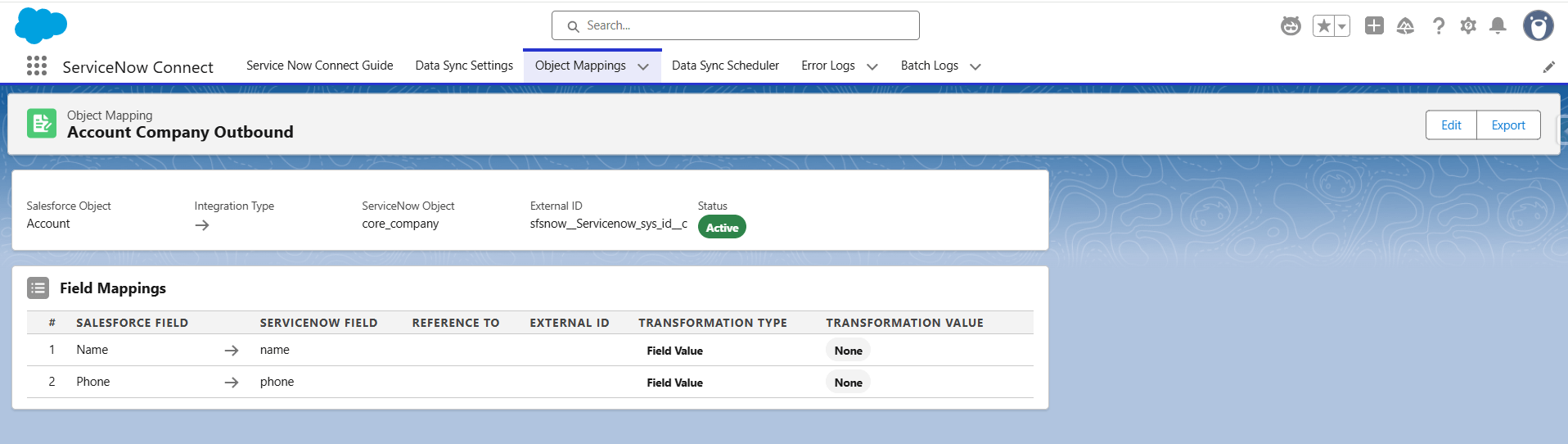1568x444 pixels.
Task: Click the search magnifier icon
Action: (x=573, y=26)
